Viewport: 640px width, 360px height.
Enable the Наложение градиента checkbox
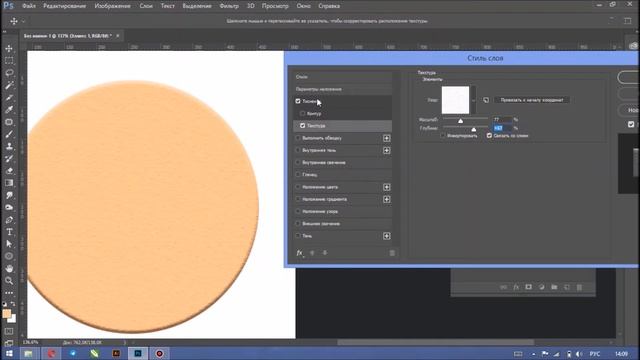(x=298, y=199)
